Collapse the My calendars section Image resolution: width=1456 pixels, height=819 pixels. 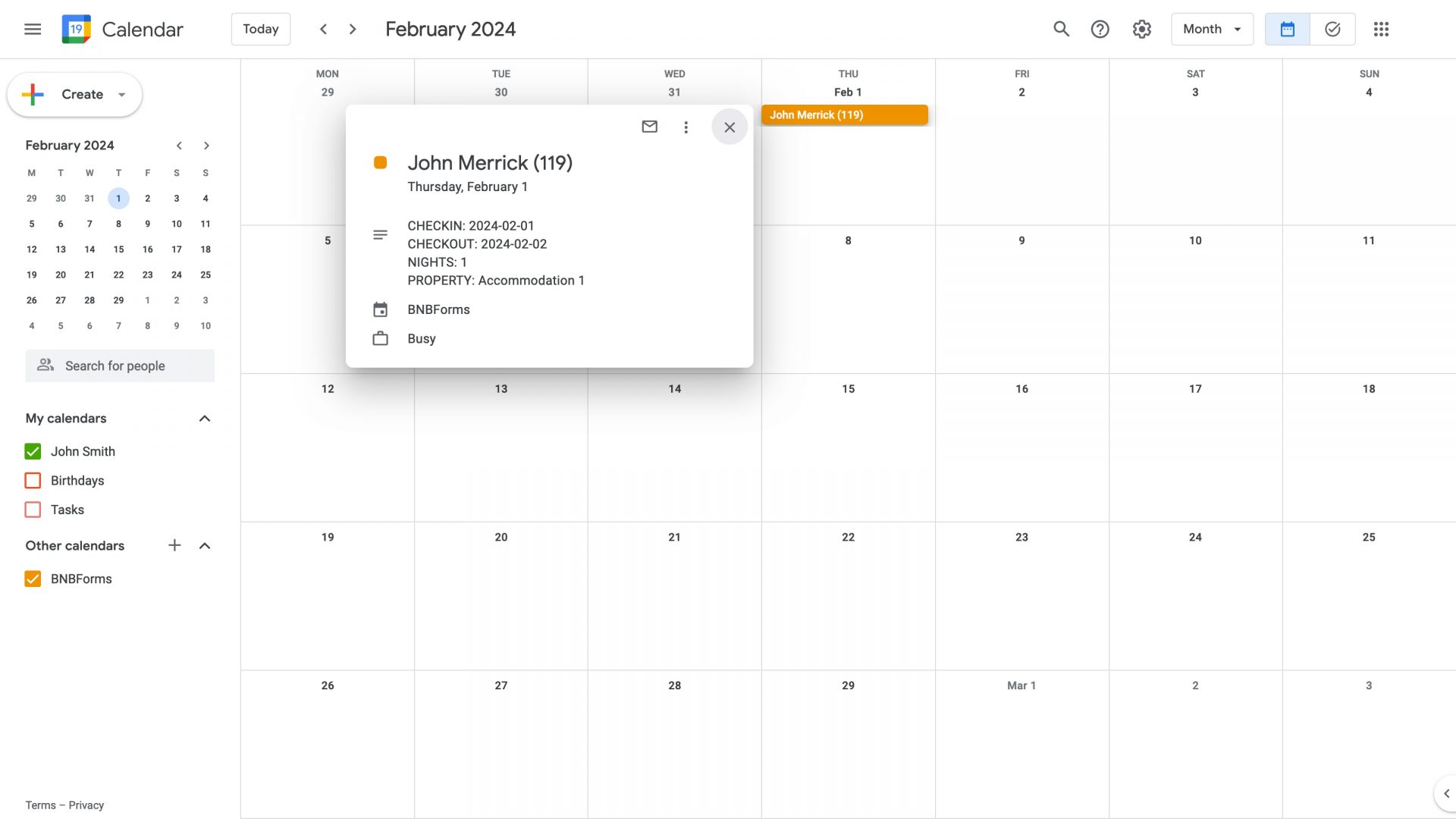pos(204,418)
